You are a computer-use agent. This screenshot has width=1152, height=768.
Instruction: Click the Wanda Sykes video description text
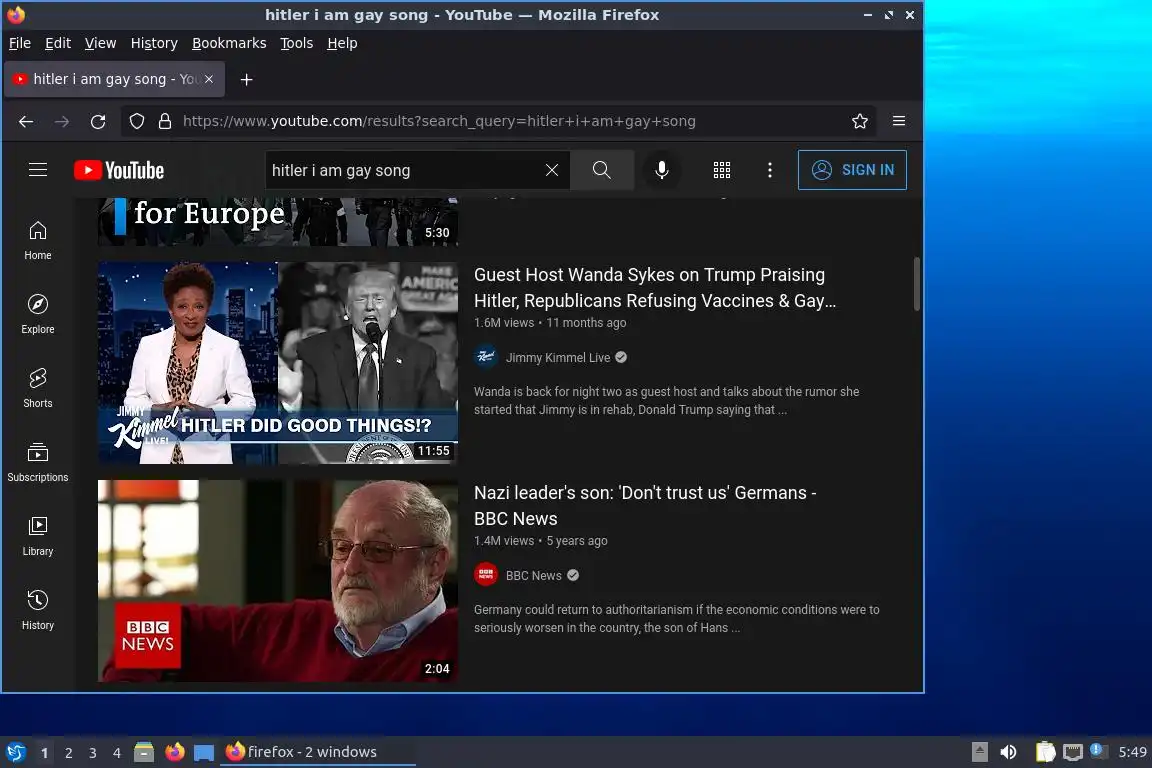pyautogui.click(x=666, y=401)
